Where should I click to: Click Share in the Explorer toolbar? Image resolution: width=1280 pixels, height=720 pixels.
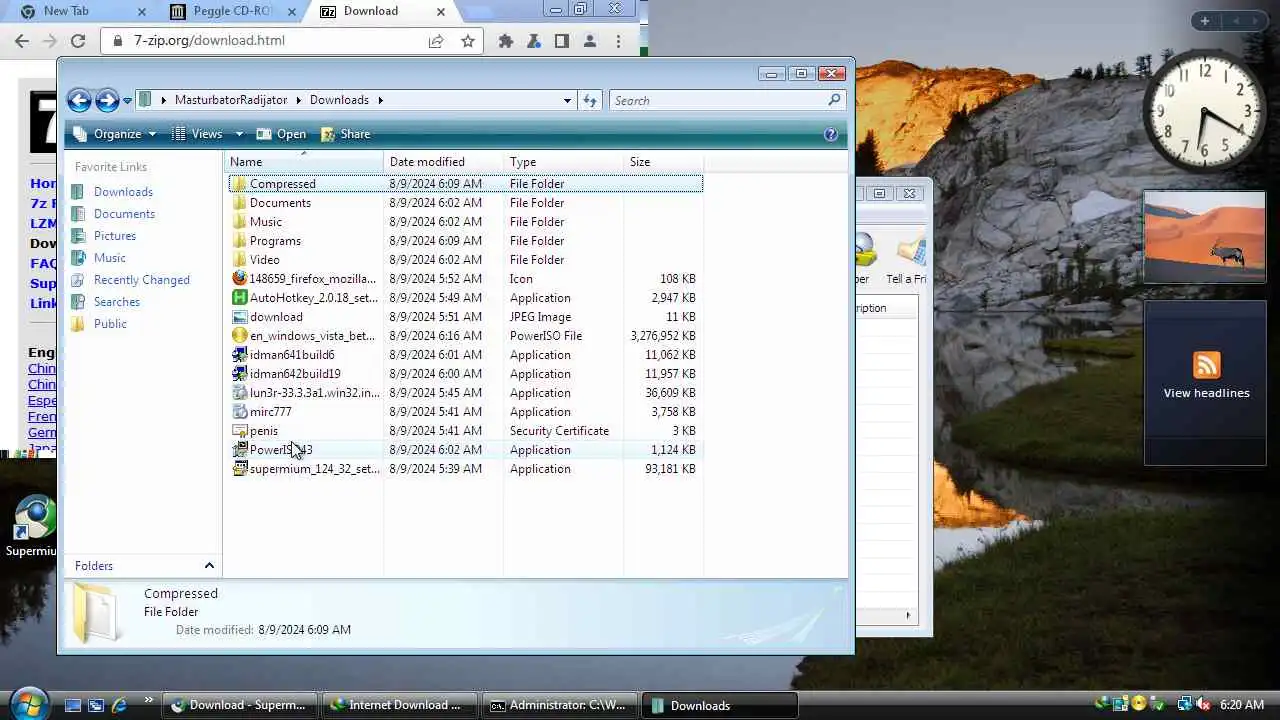pos(345,134)
